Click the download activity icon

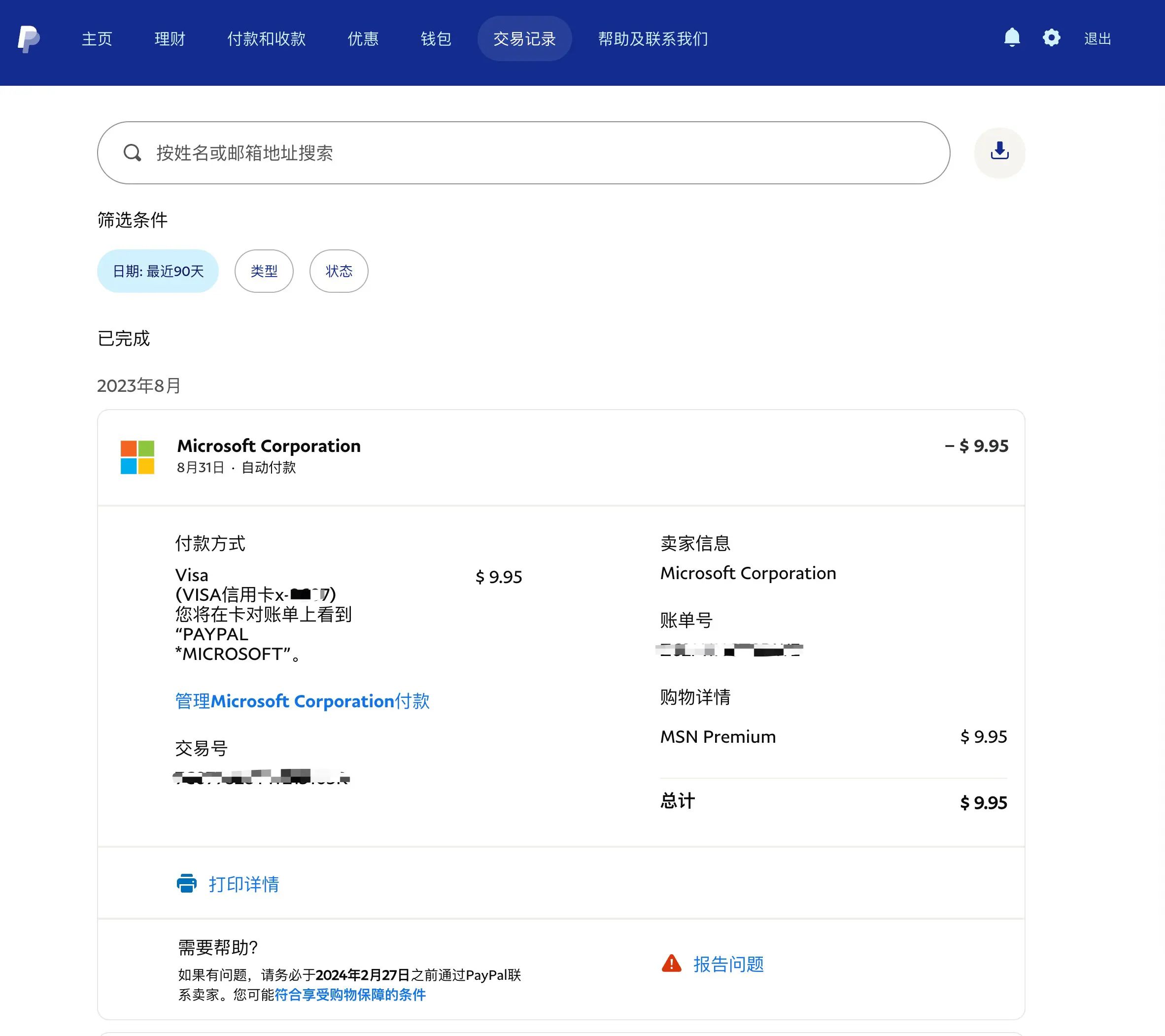pyautogui.click(x=999, y=152)
